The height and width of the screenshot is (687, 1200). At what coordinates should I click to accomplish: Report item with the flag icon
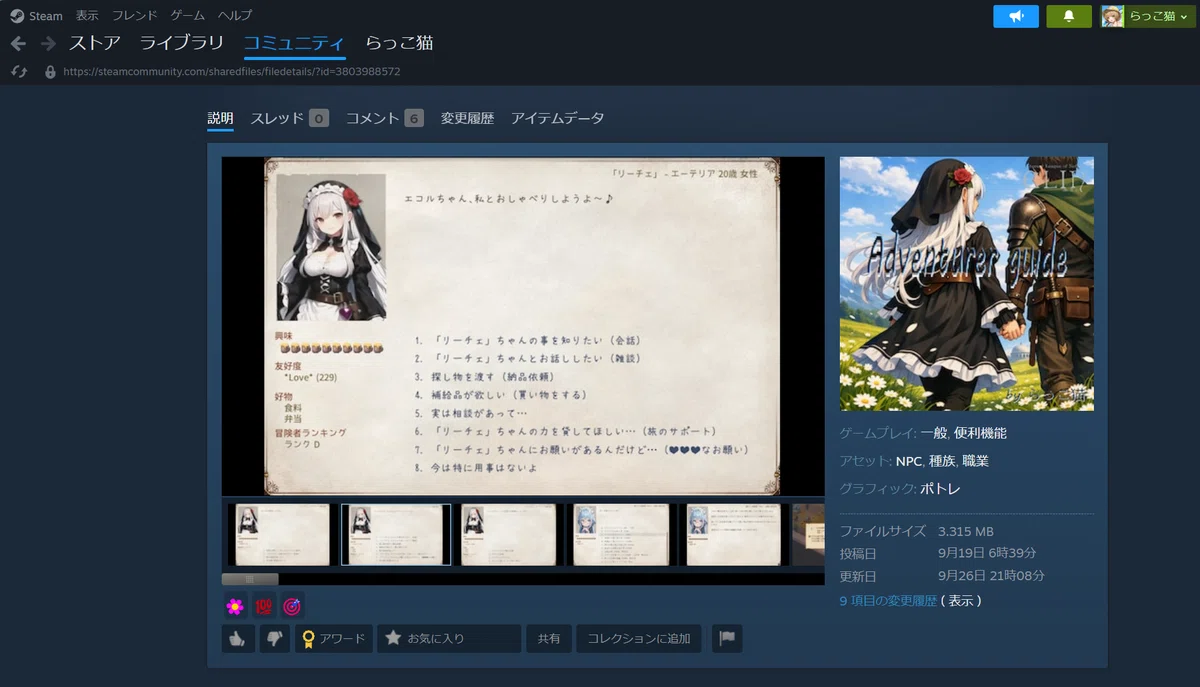coord(727,638)
